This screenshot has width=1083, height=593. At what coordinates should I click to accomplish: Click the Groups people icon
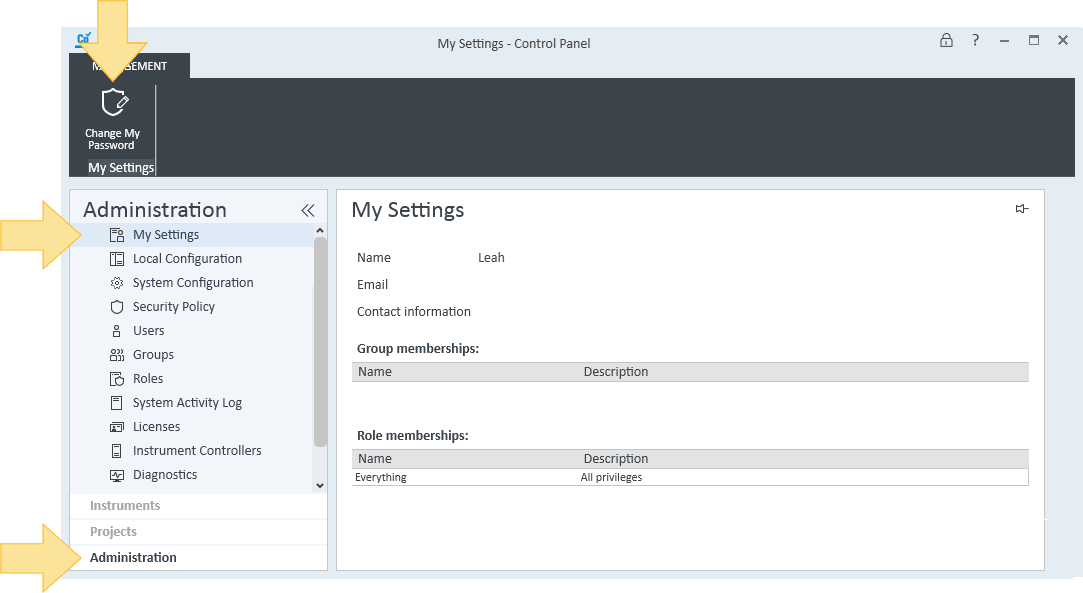coord(117,355)
